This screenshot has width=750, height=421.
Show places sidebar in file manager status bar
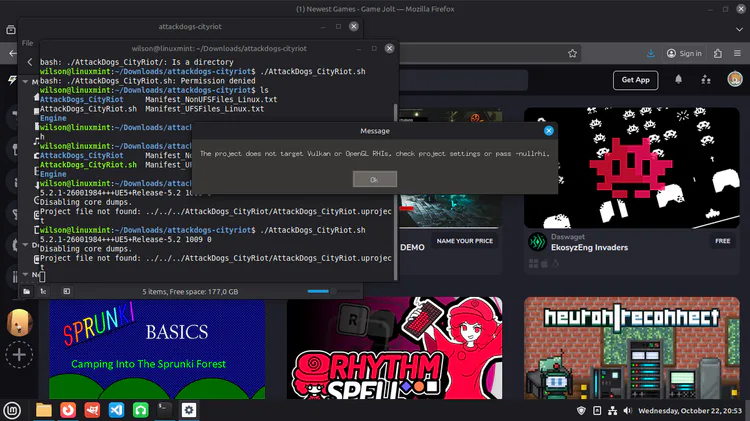click(x=27, y=291)
